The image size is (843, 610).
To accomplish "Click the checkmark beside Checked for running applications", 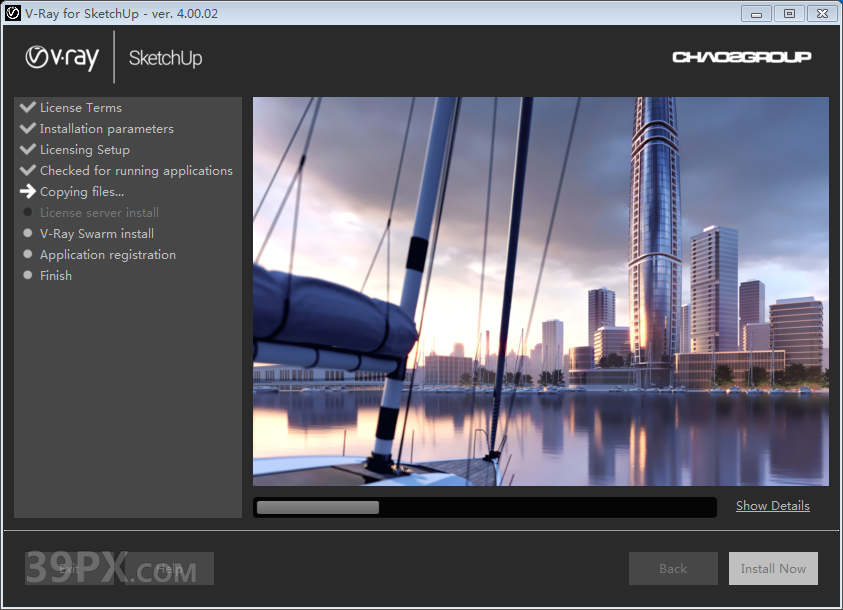I will (27, 170).
